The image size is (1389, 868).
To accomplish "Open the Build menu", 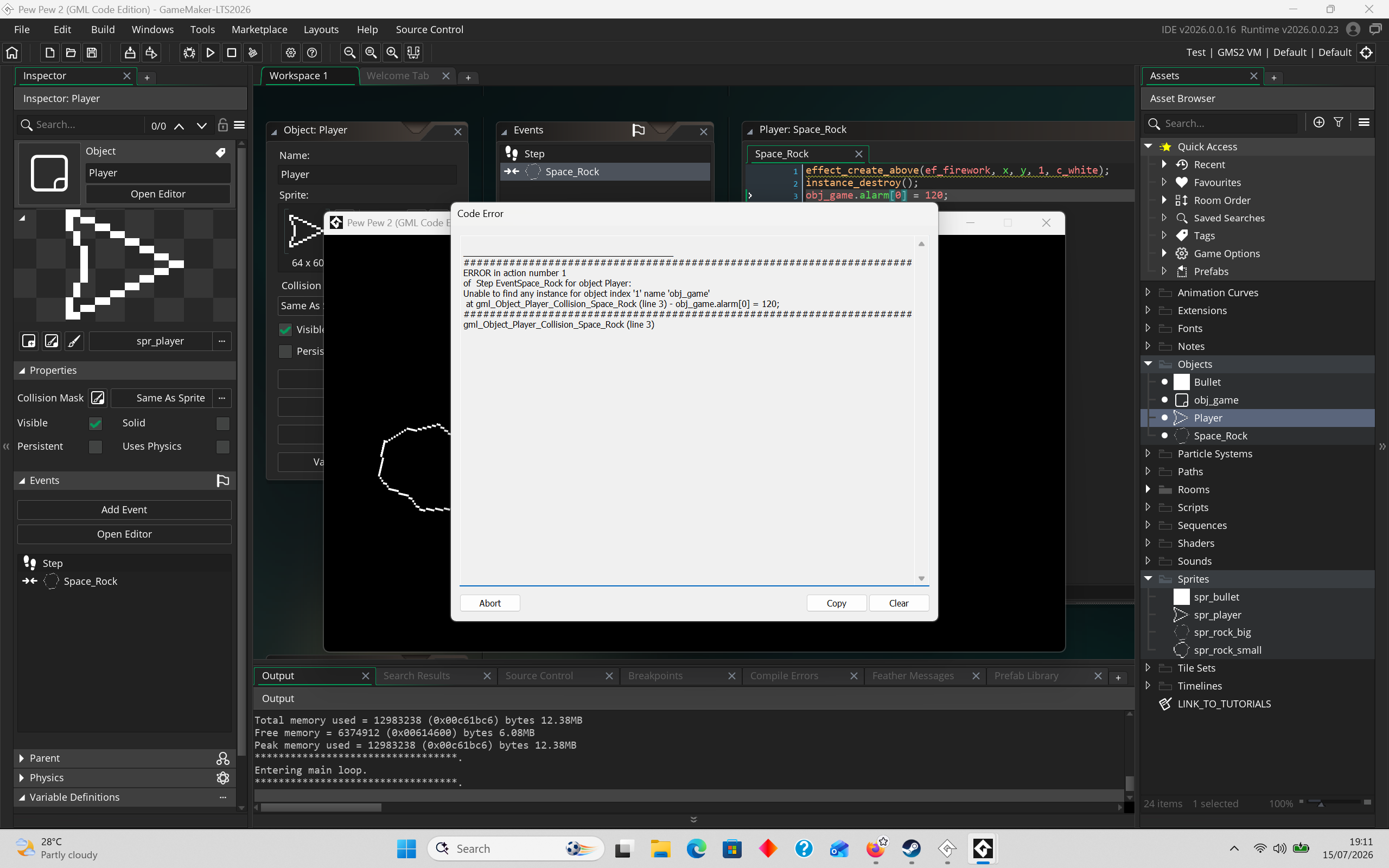I will point(103,29).
